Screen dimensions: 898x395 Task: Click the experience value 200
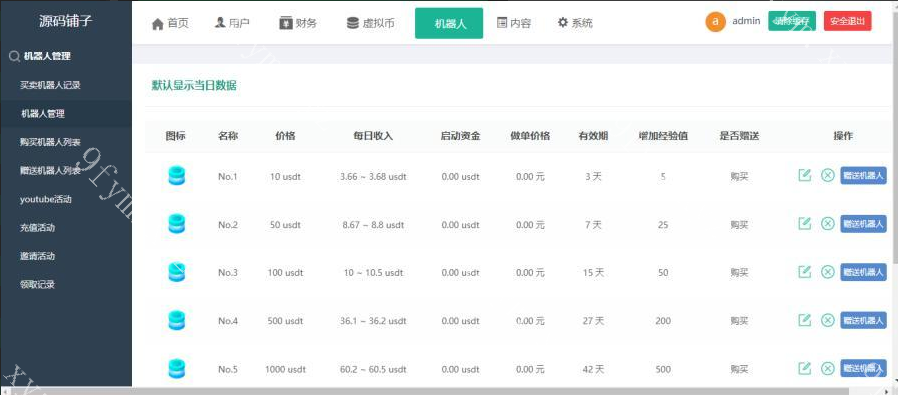click(x=663, y=321)
